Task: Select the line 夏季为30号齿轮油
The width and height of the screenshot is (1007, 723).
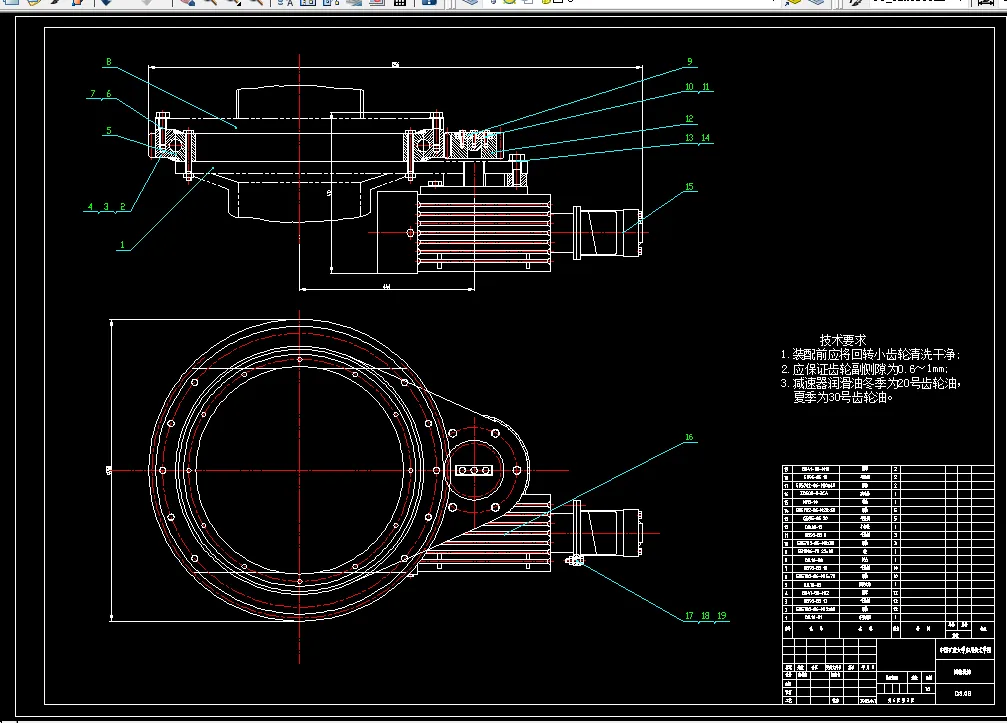Action: [x=843, y=397]
